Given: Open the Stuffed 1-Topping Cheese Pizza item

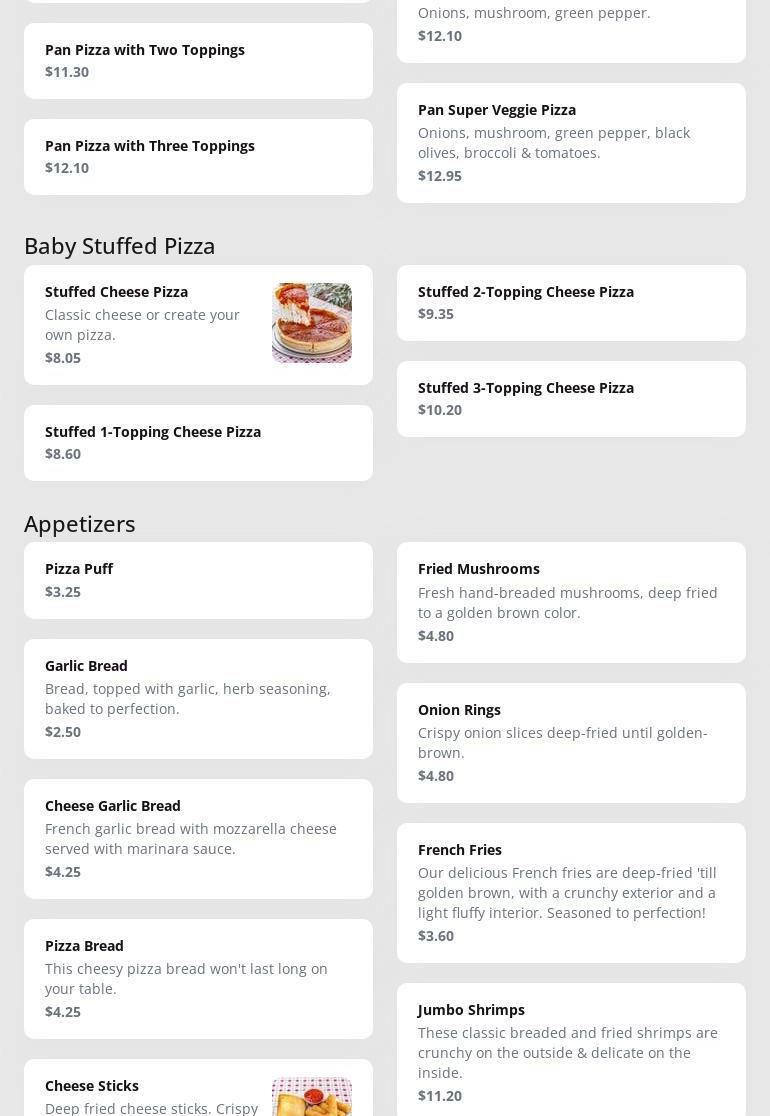Looking at the screenshot, I should 199,443.
